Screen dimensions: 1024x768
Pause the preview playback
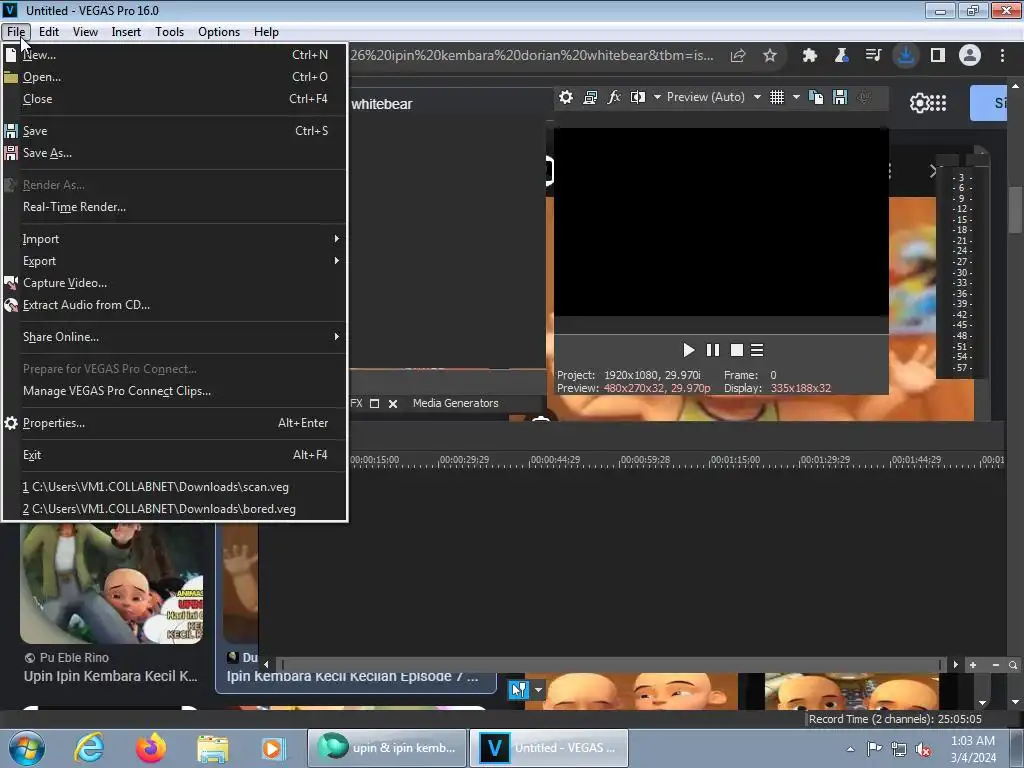(712, 350)
